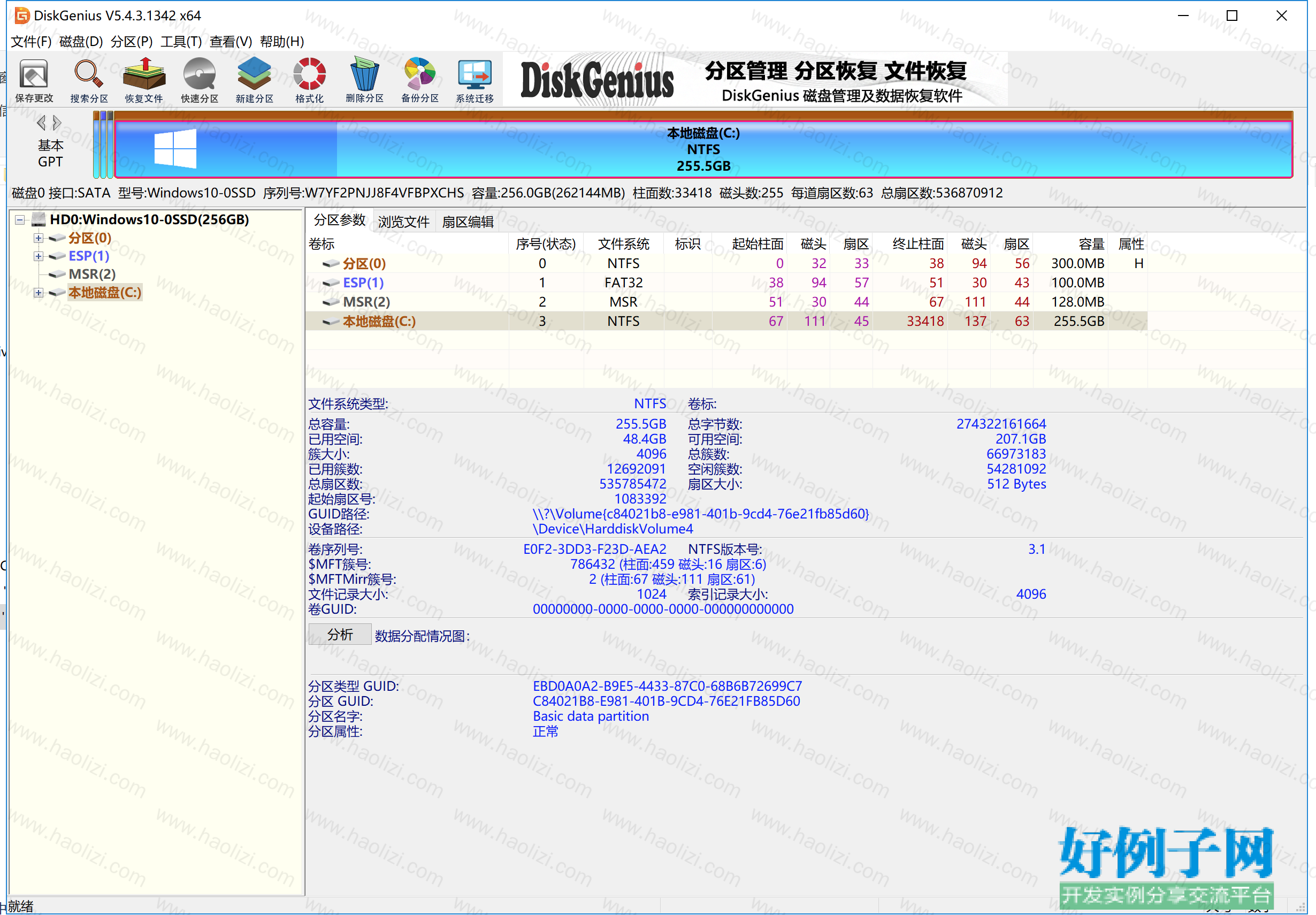The height and width of the screenshot is (915, 1316).
Task: Select the Format (格式化) toolbar icon
Action: [x=310, y=80]
